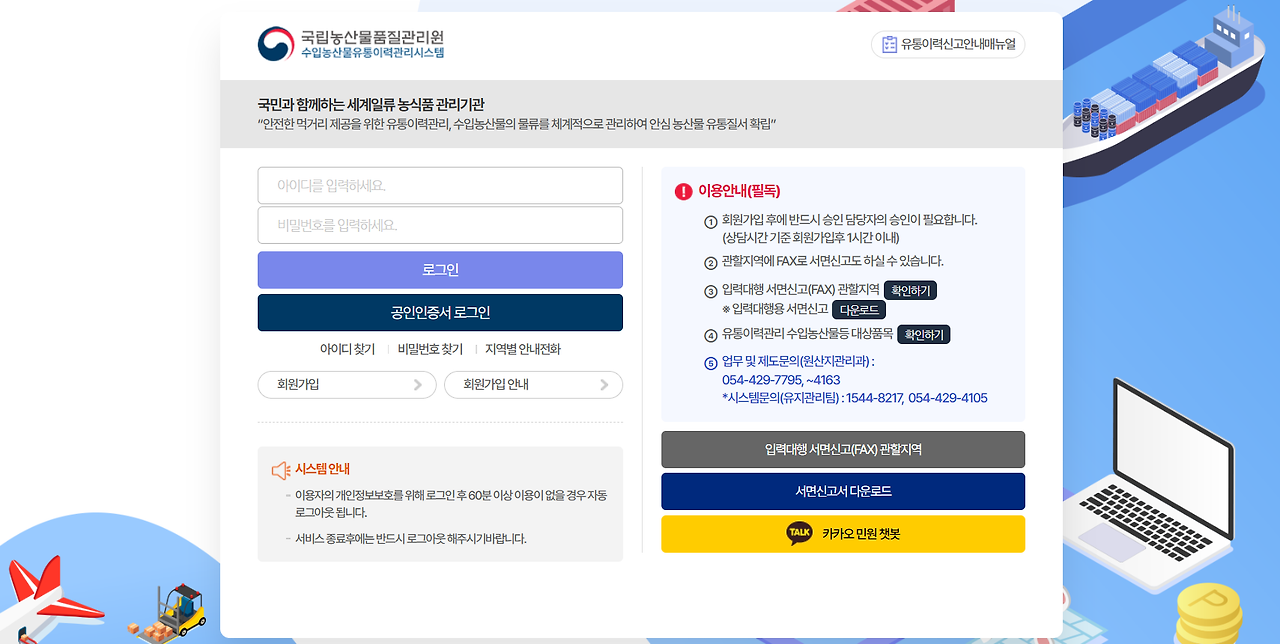This screenshot has width=1280, height=644.
Task: Click 시스템 안내 heading text
Action: click(x=322, y=469)
